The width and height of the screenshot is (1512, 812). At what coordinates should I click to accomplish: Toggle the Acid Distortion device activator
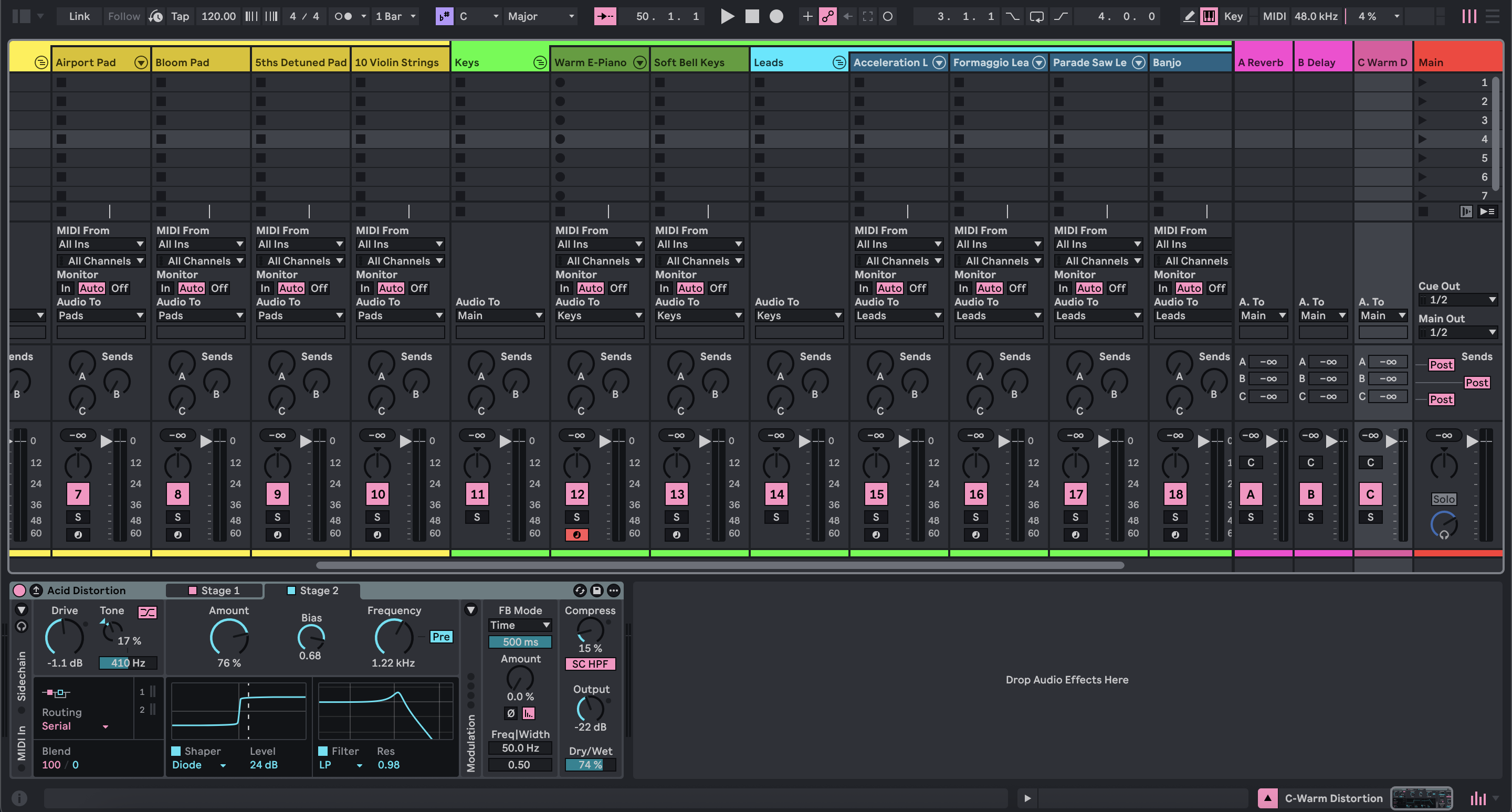[x=18, y=590]
